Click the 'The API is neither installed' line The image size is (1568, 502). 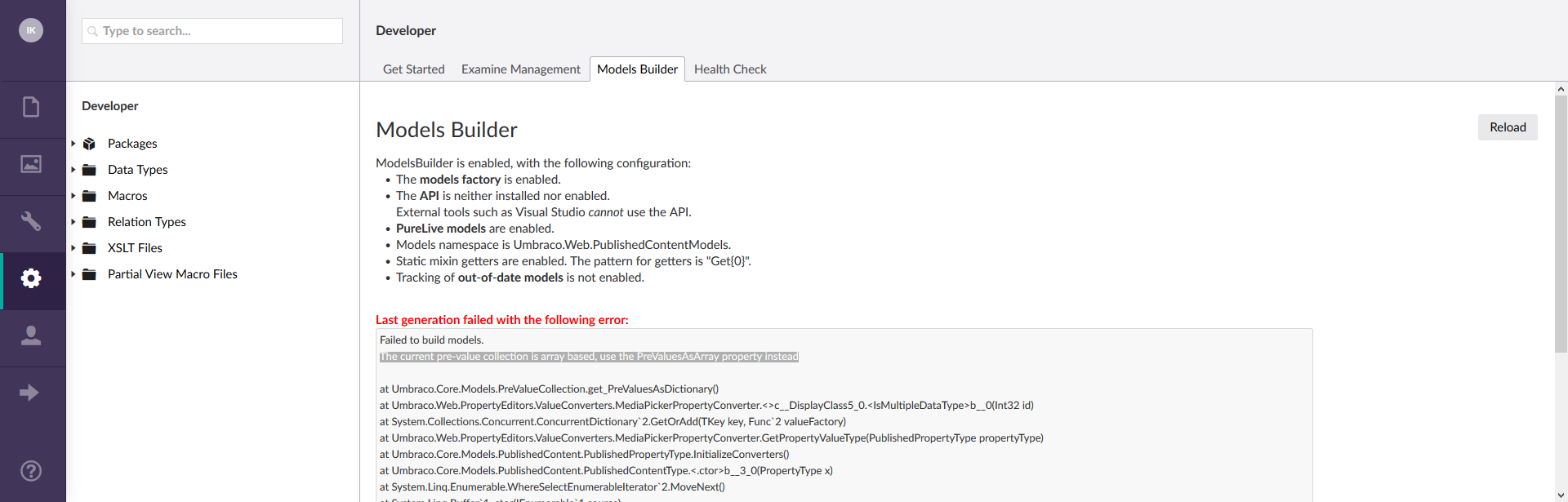[503, 196]
